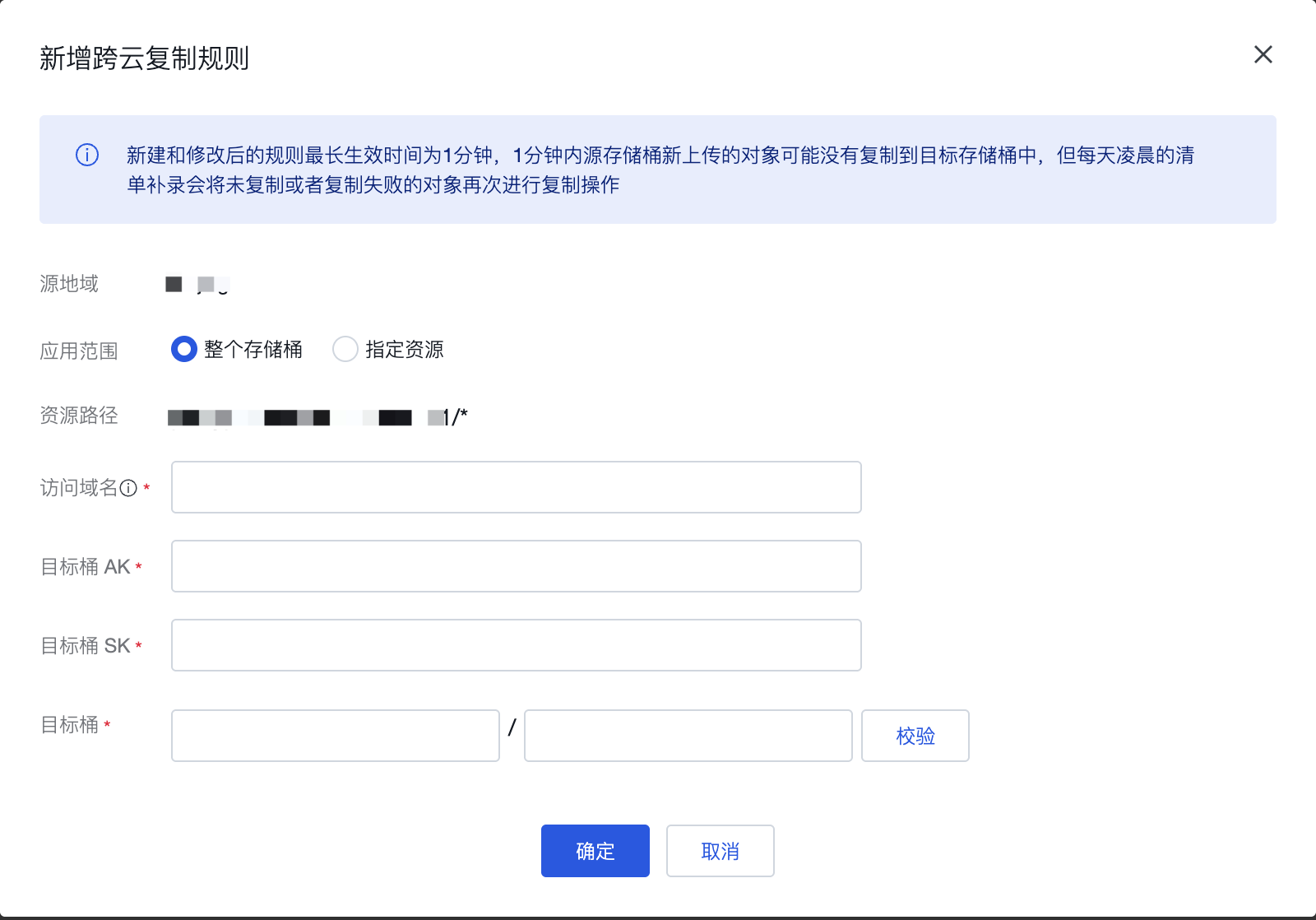Click the first 目标桶 name input box
Screen dimensions: 1316x920
(336, 736)
